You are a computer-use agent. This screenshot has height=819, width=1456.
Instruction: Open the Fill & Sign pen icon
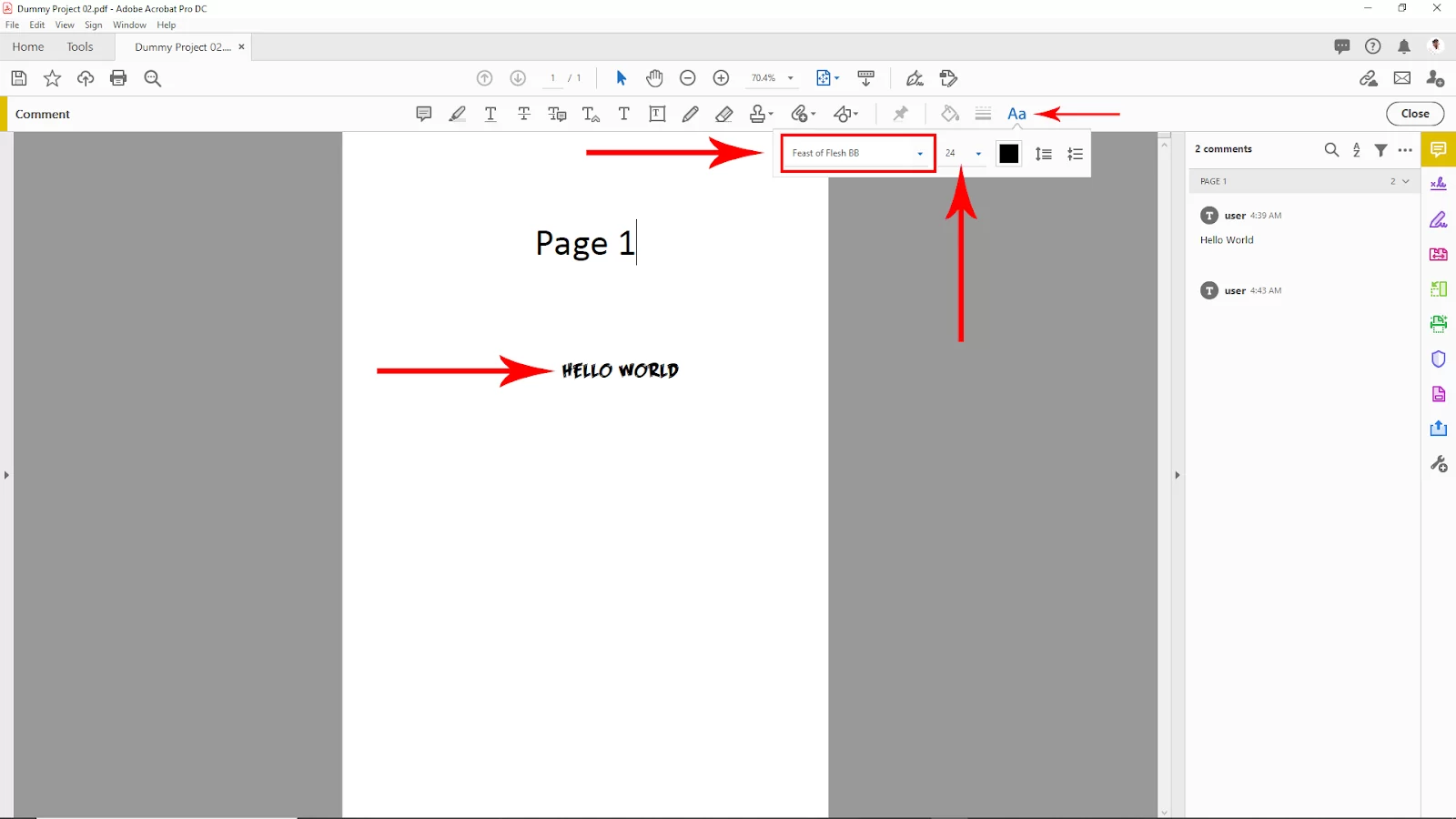(915, 78)
